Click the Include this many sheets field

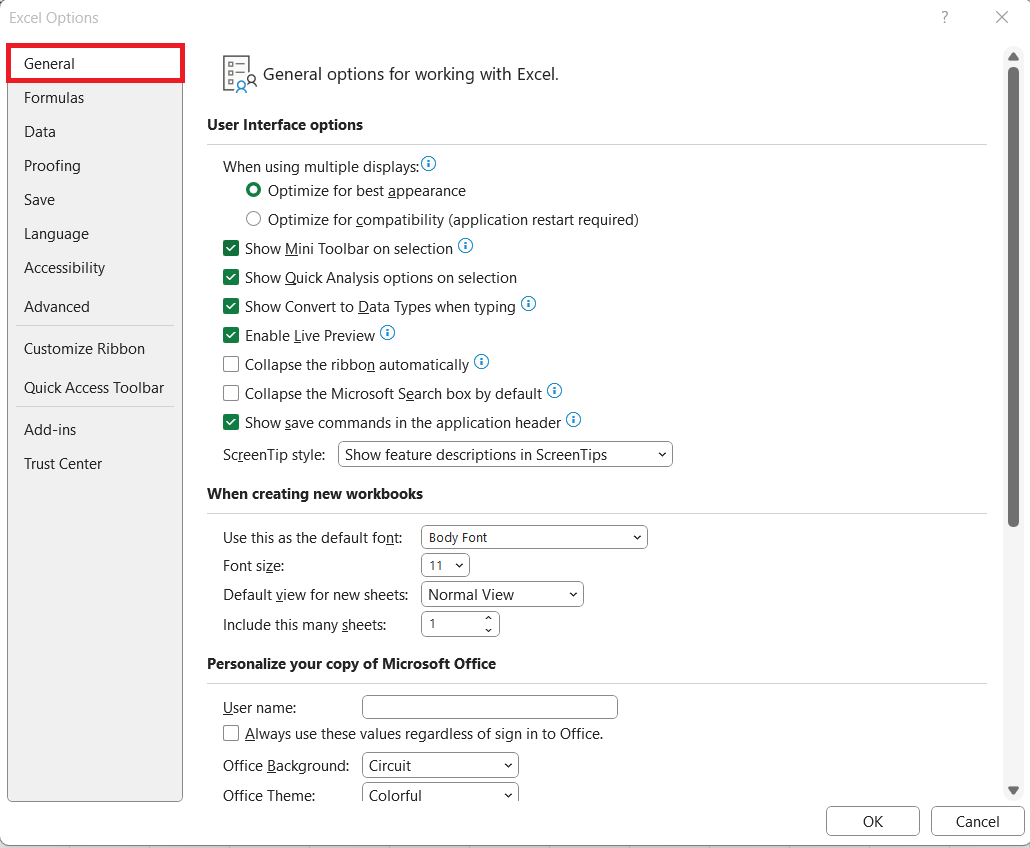pos(460,624)
